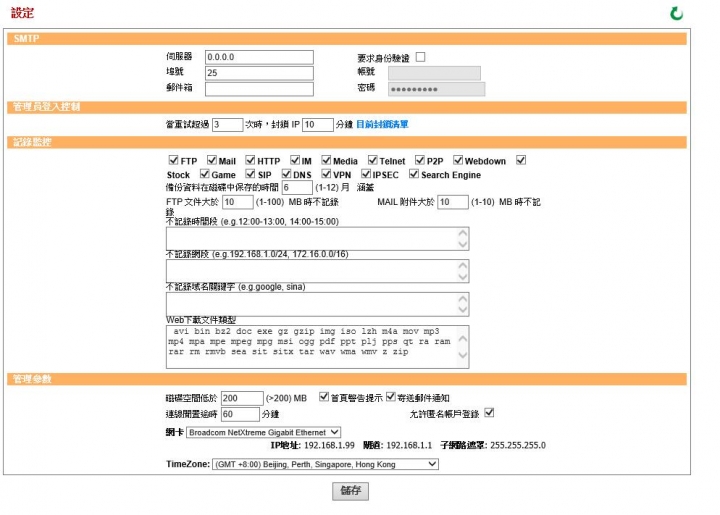This screenshot has width=720, height=515.
Task: Click down arrow in Web下載文件類型 scrollbar
Action: (463, 354)
